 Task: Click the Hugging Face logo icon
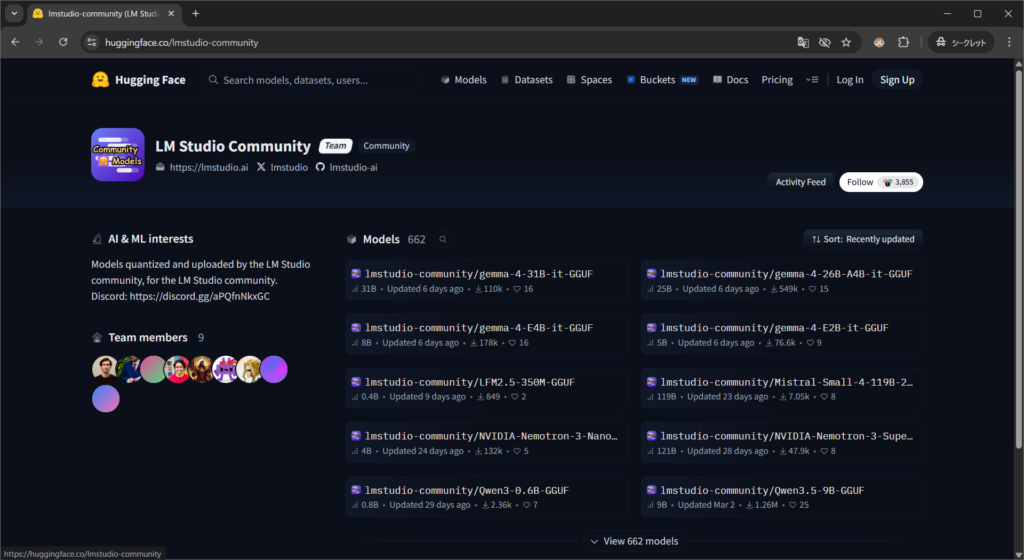pos(100,80)
